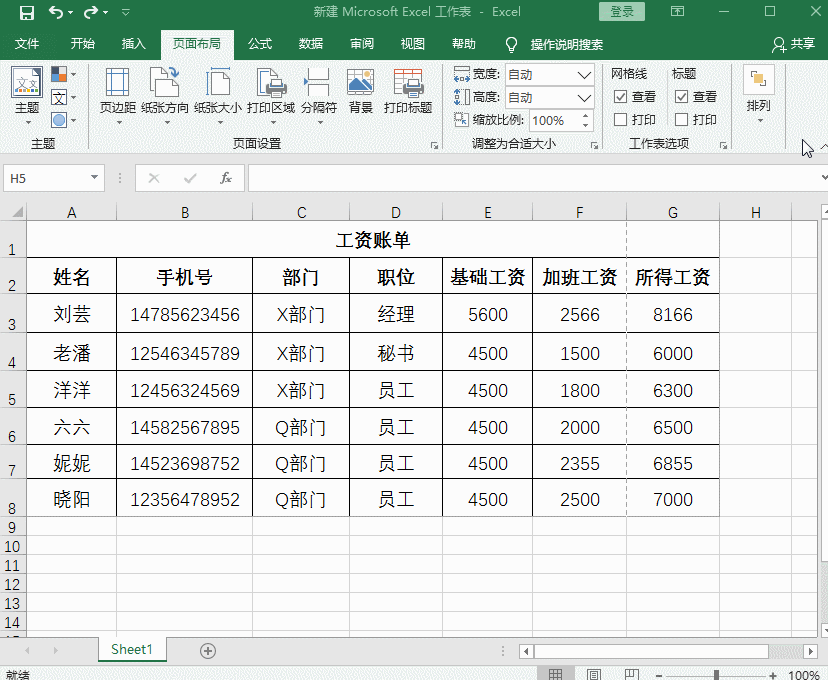This screenshot has width=828, height=680.
Task: Switch to the 开始 ribbon tab
Action: pyautogui.click(x=83, y=44)
